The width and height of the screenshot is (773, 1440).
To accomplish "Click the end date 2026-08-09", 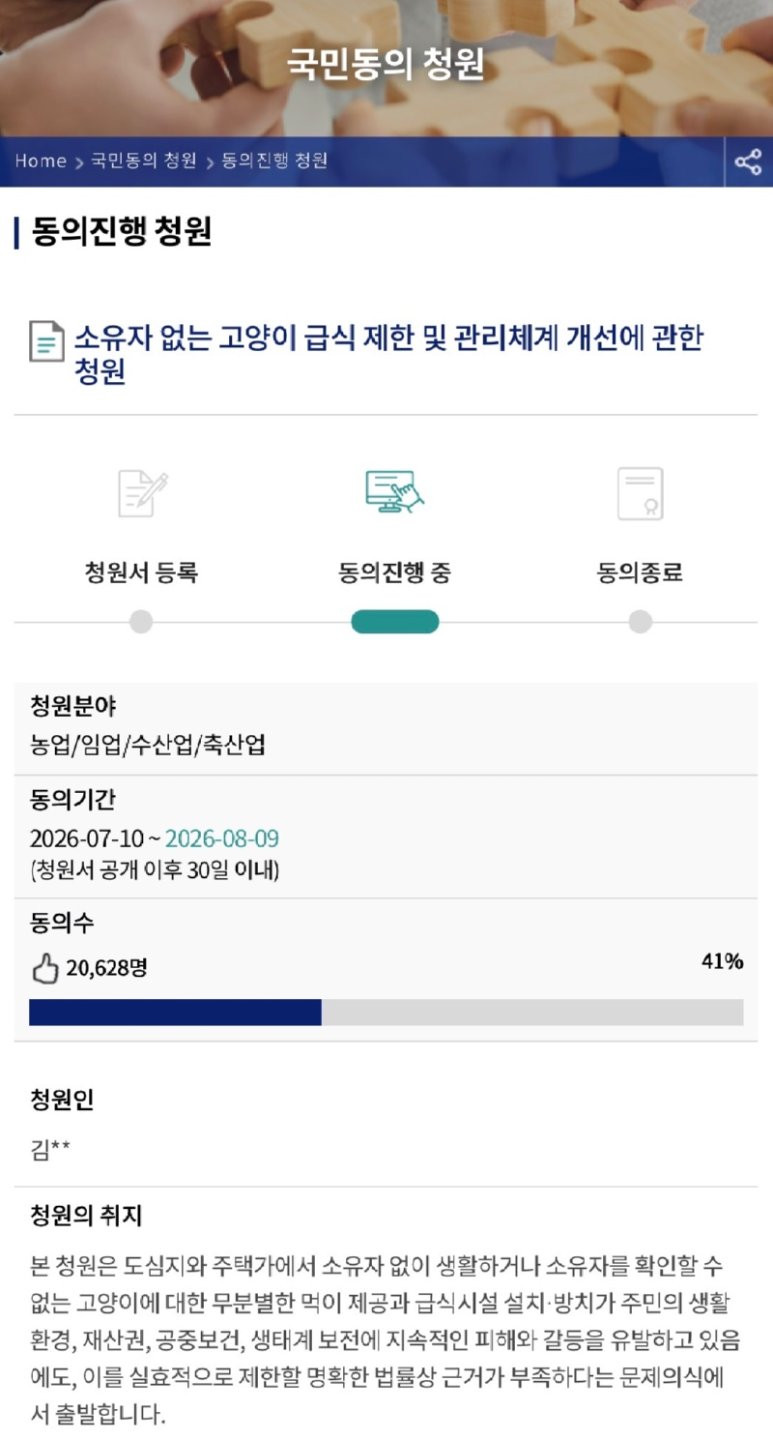I will [x=222, y=838].
